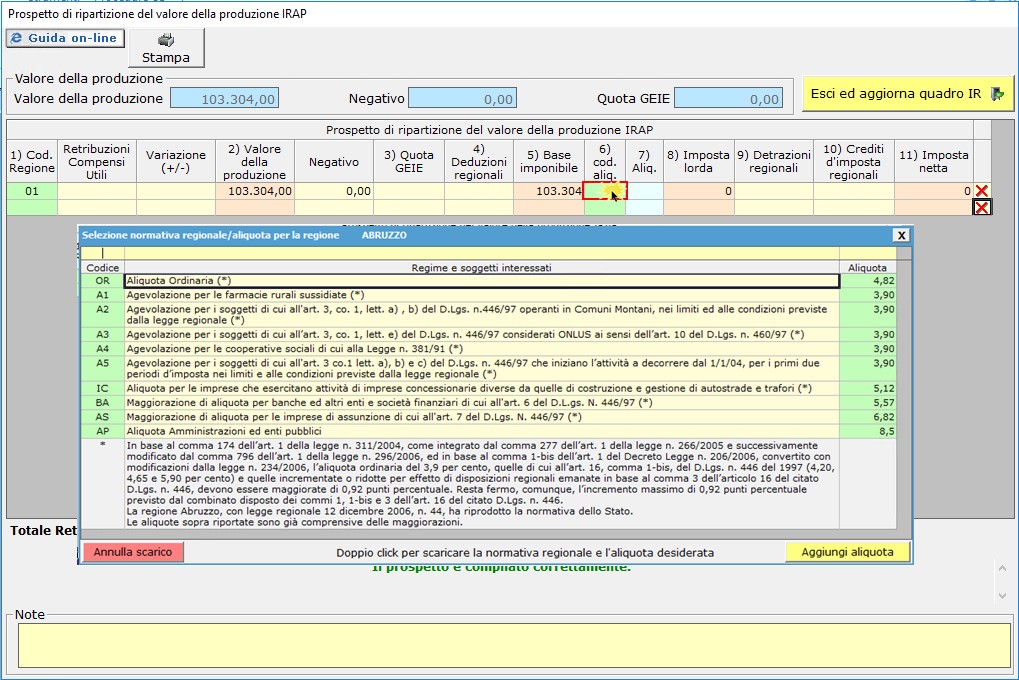Click the Note text area
Image resolution: width=1019 pixels, height=680 pixels.
pyautogui.click(x=514, y=645)
